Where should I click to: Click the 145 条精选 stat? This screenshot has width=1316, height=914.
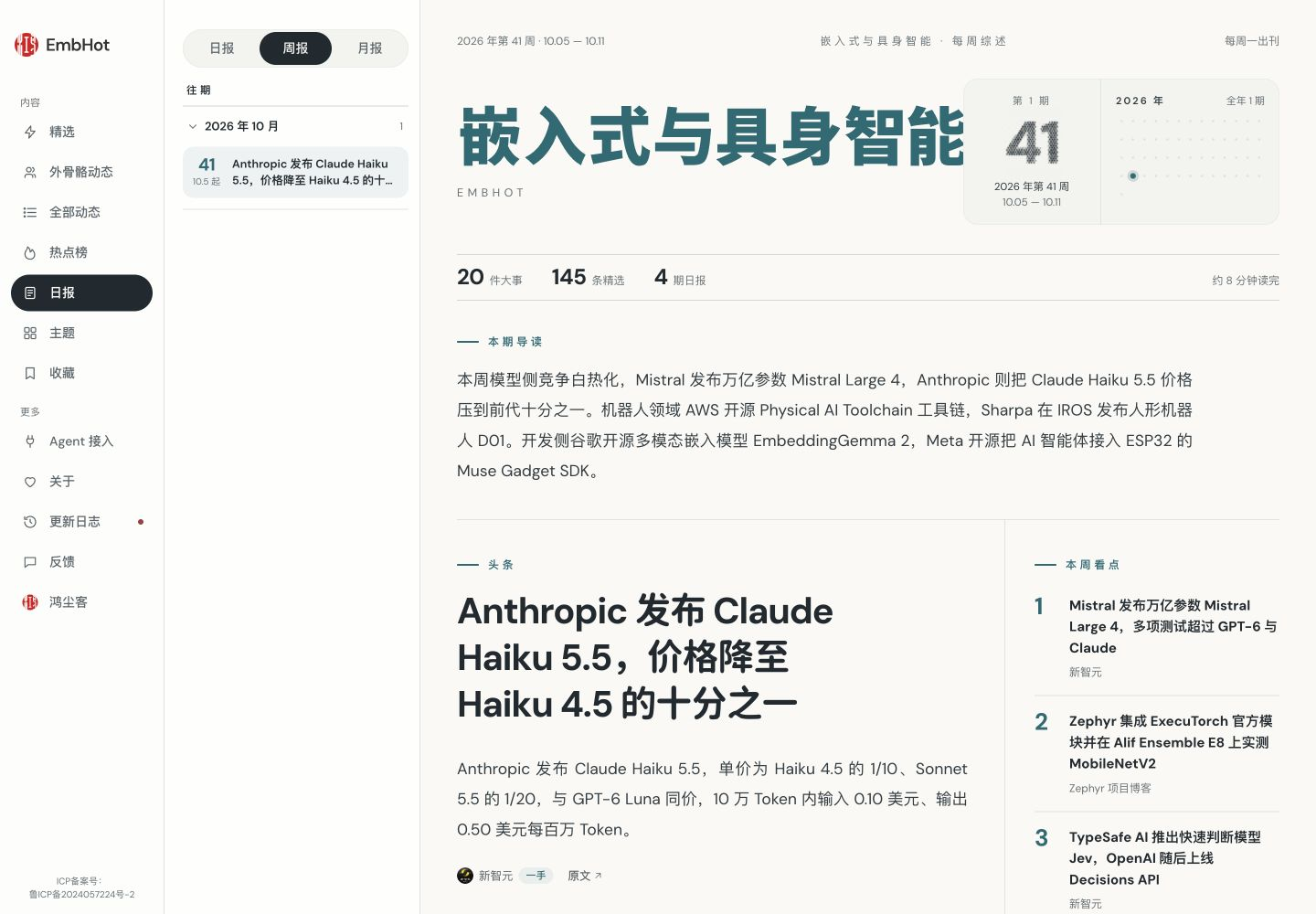point(588,277)
